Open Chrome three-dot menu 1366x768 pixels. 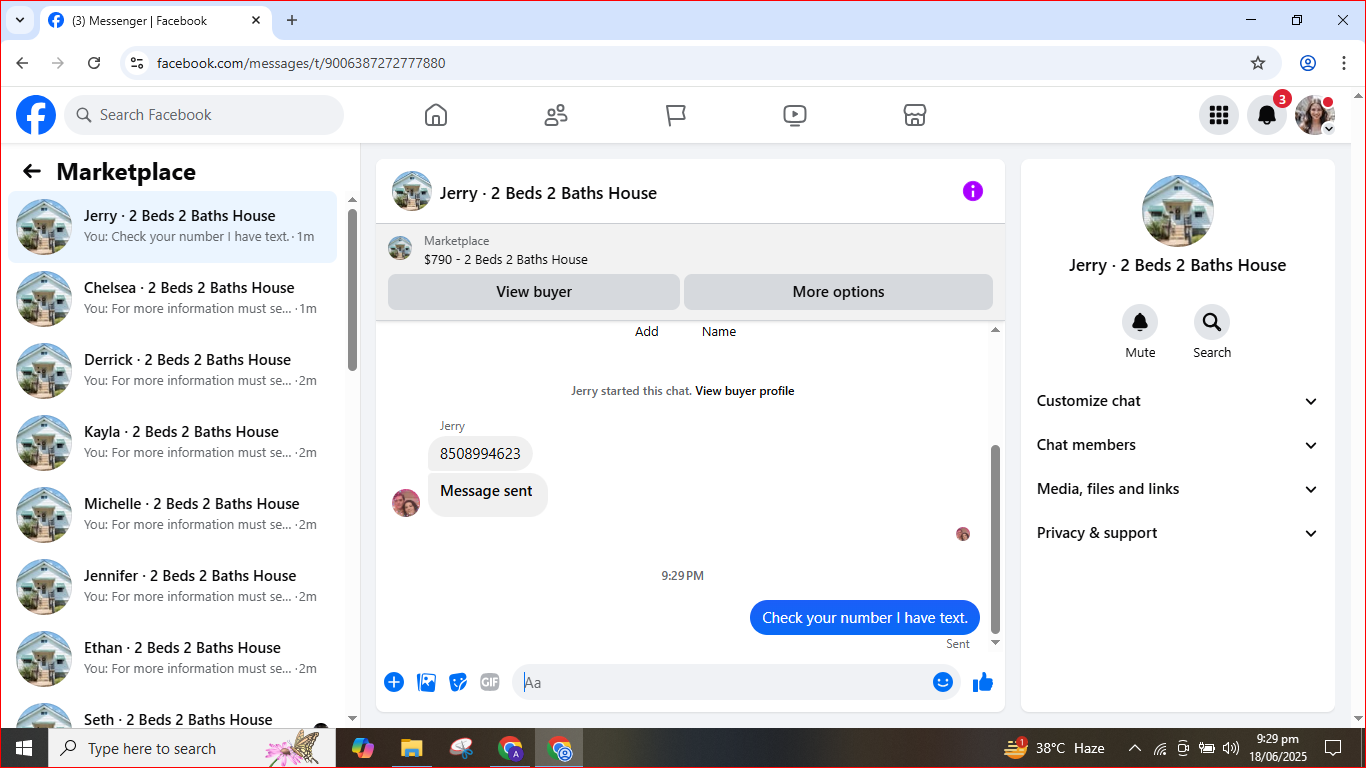coord(1344,63)
